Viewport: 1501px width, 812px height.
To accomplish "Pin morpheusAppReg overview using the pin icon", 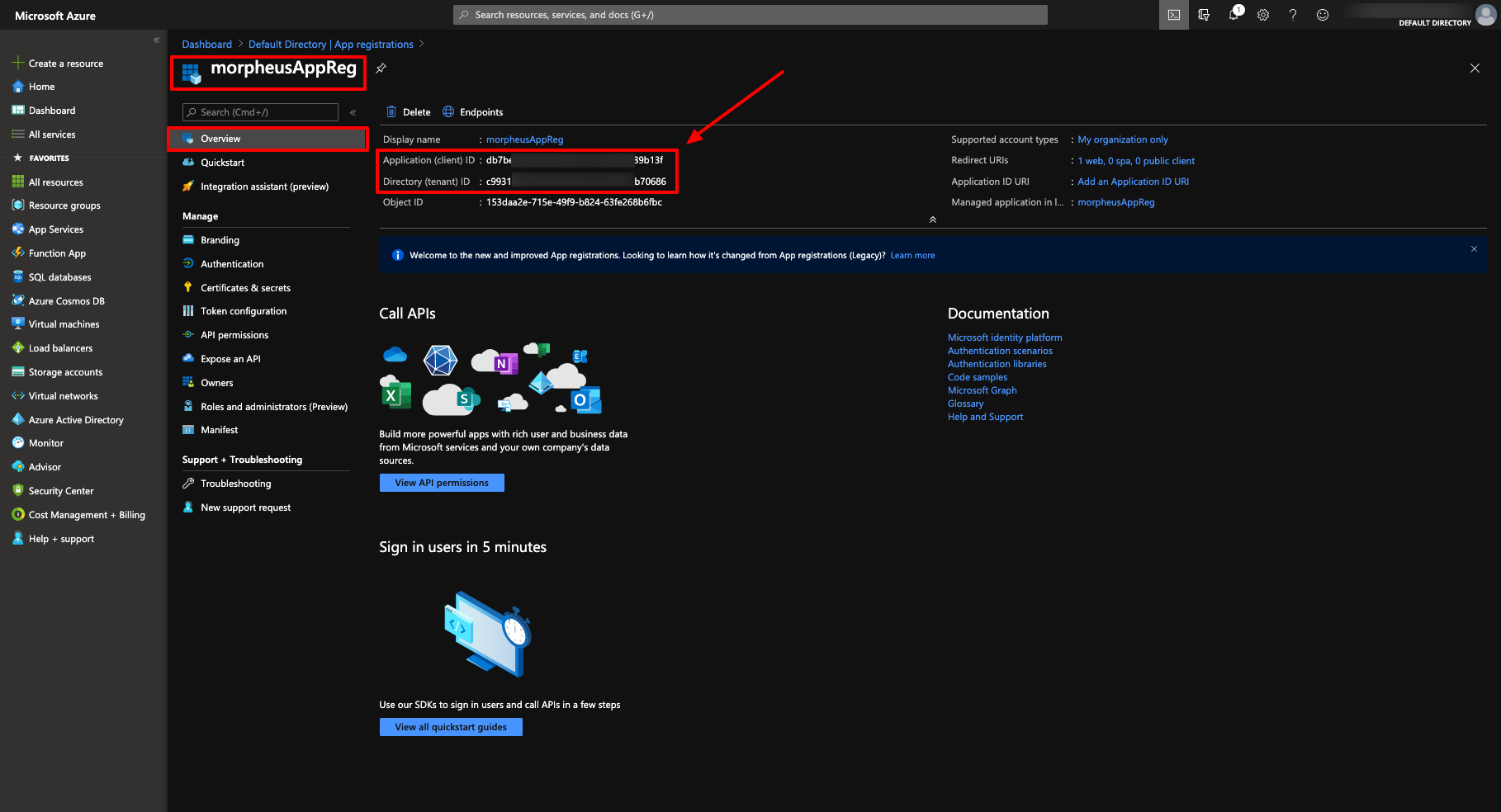I will 381,68.
